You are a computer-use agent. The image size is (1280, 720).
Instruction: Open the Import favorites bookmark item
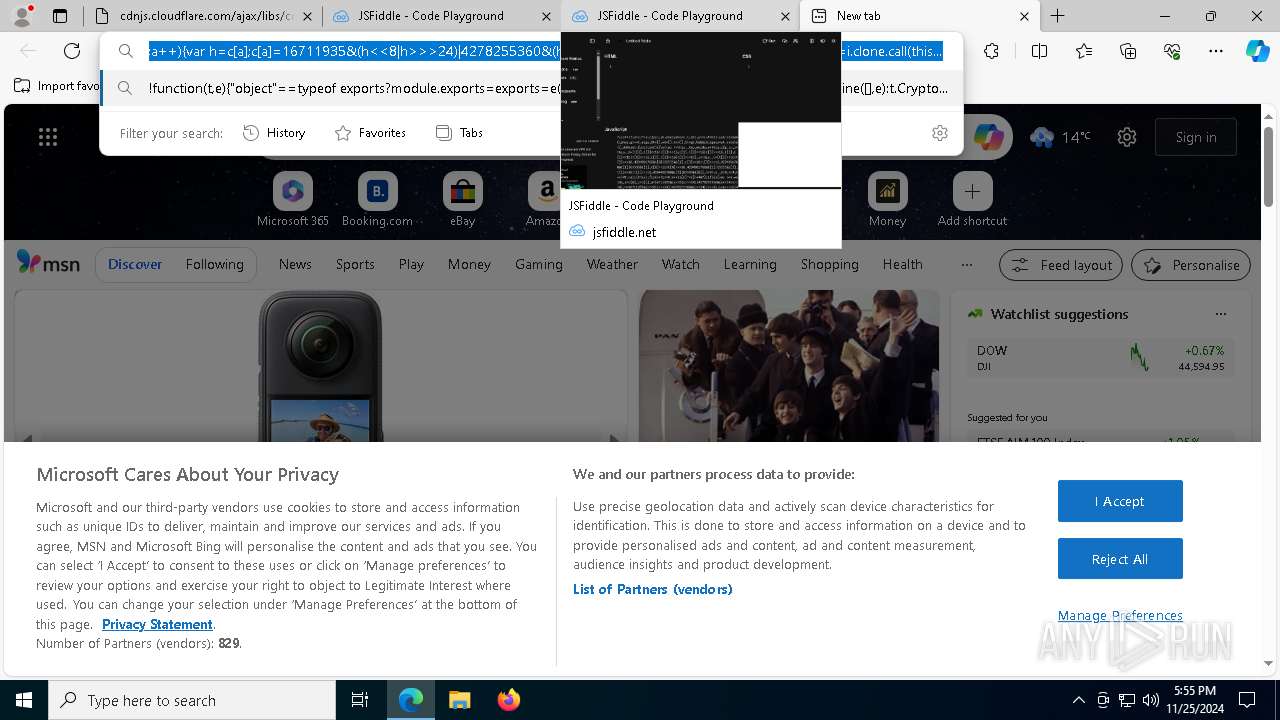point(57,86)
